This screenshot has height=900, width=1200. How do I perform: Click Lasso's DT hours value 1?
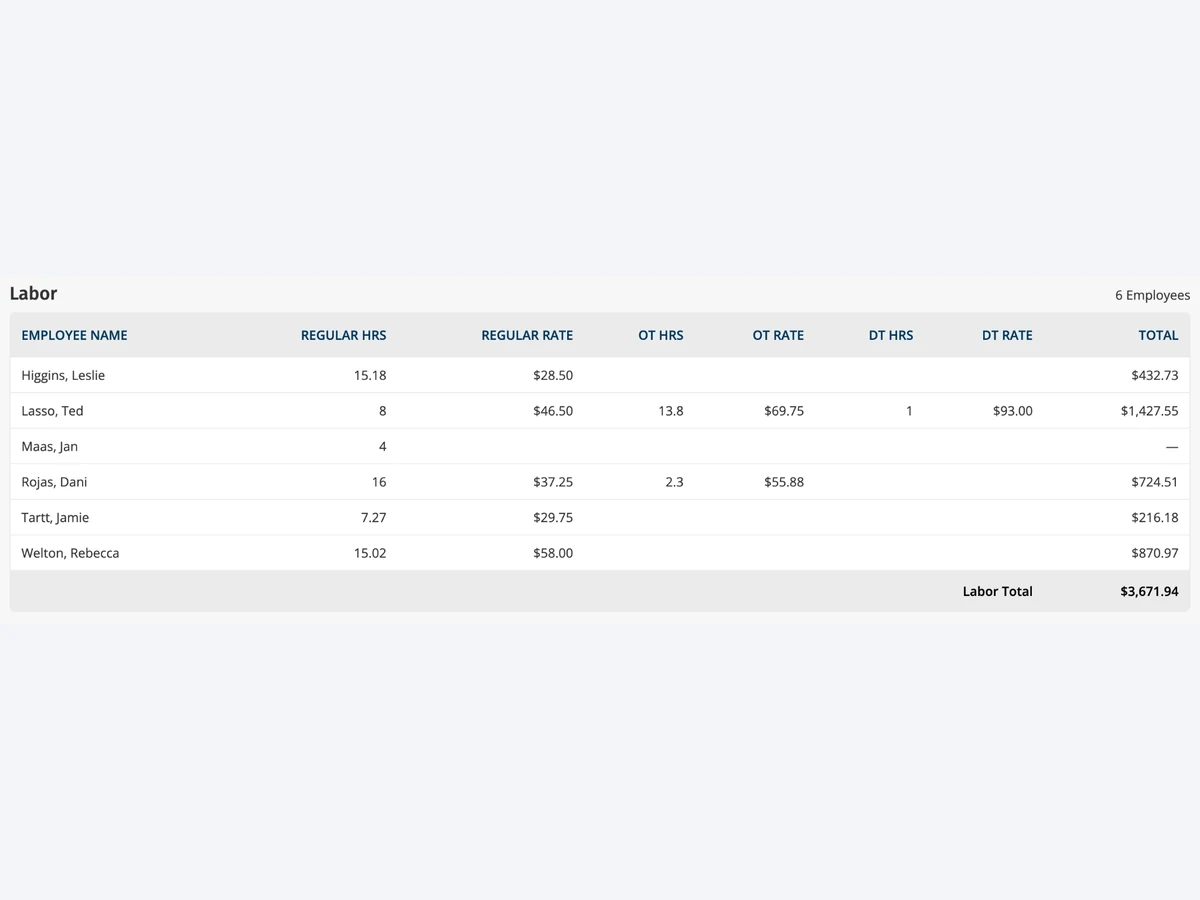909,411
